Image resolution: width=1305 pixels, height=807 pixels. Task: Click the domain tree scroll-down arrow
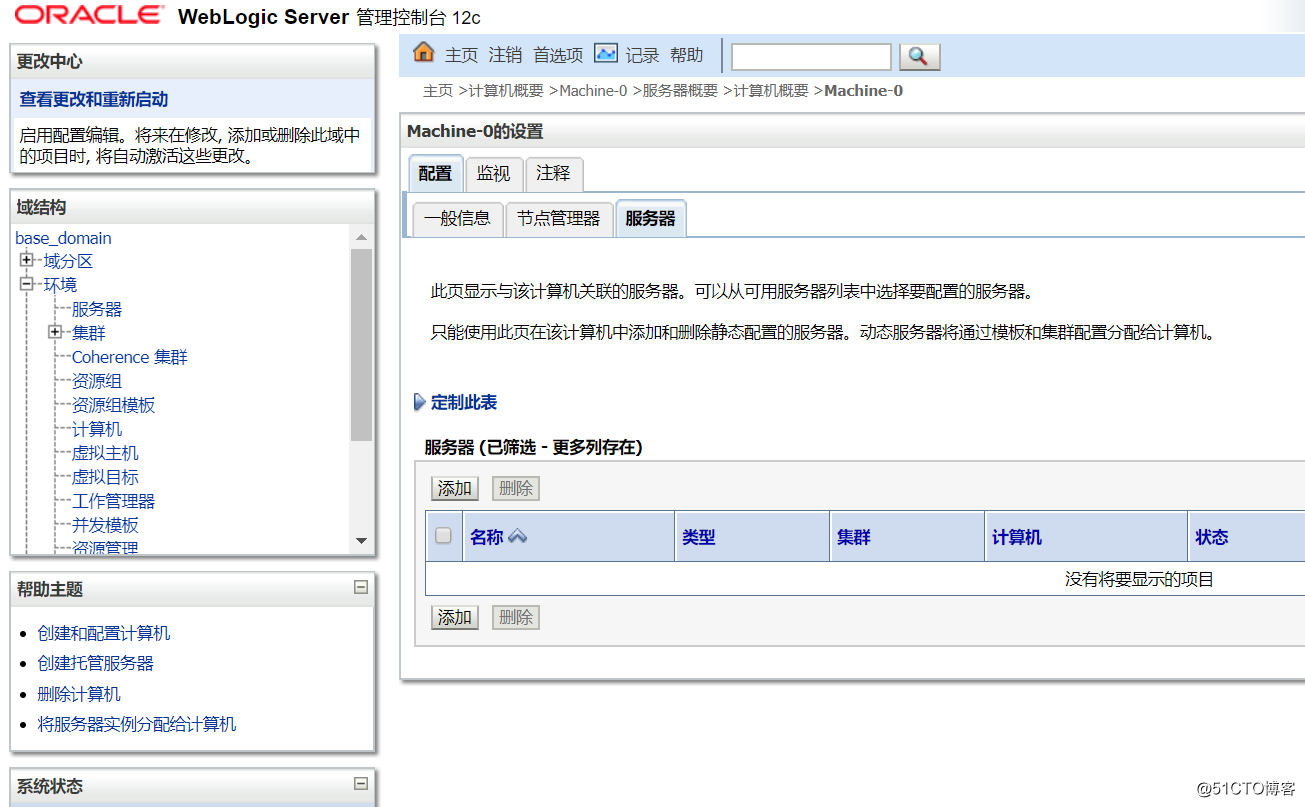pos(361,541)
